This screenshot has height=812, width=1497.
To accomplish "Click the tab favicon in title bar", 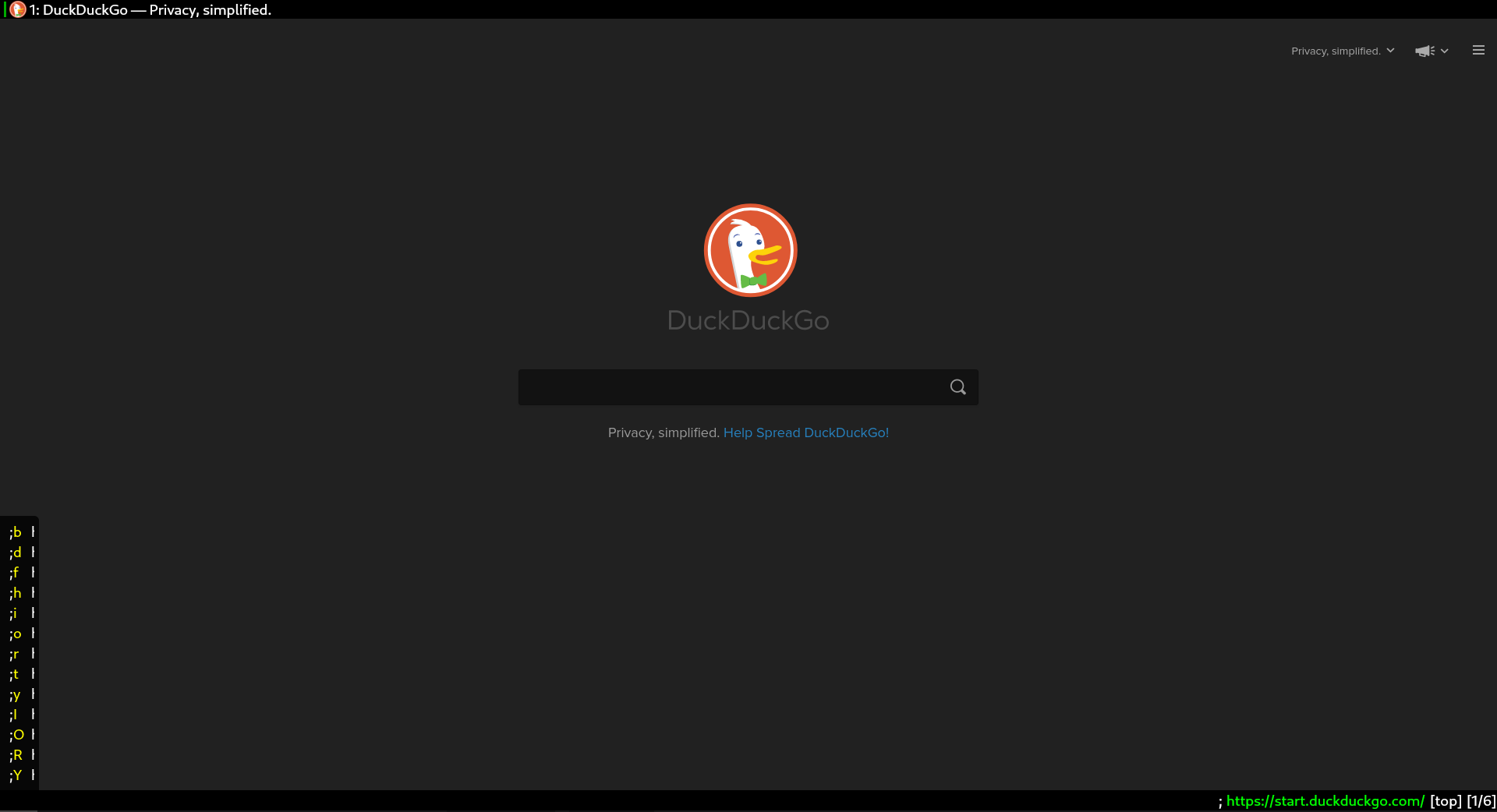I will [17, 9].
